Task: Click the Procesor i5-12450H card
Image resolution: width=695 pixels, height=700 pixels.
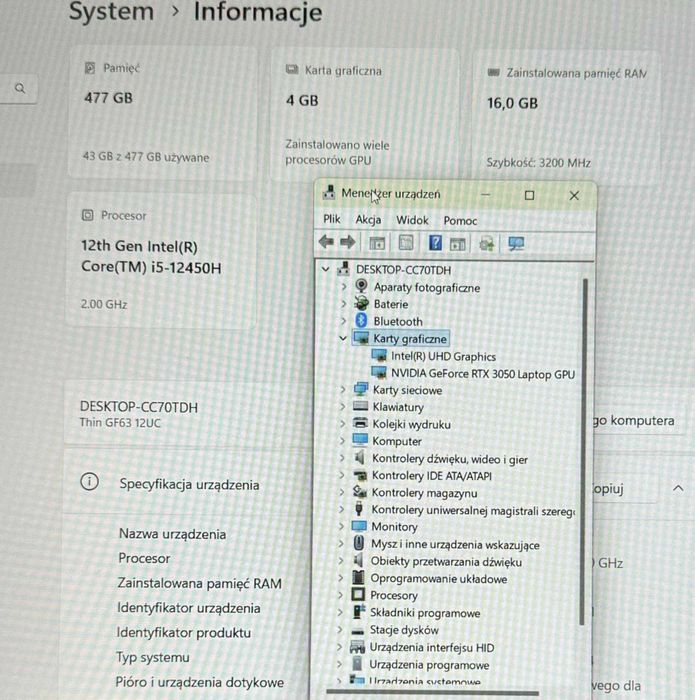Action: pos(161,261)
